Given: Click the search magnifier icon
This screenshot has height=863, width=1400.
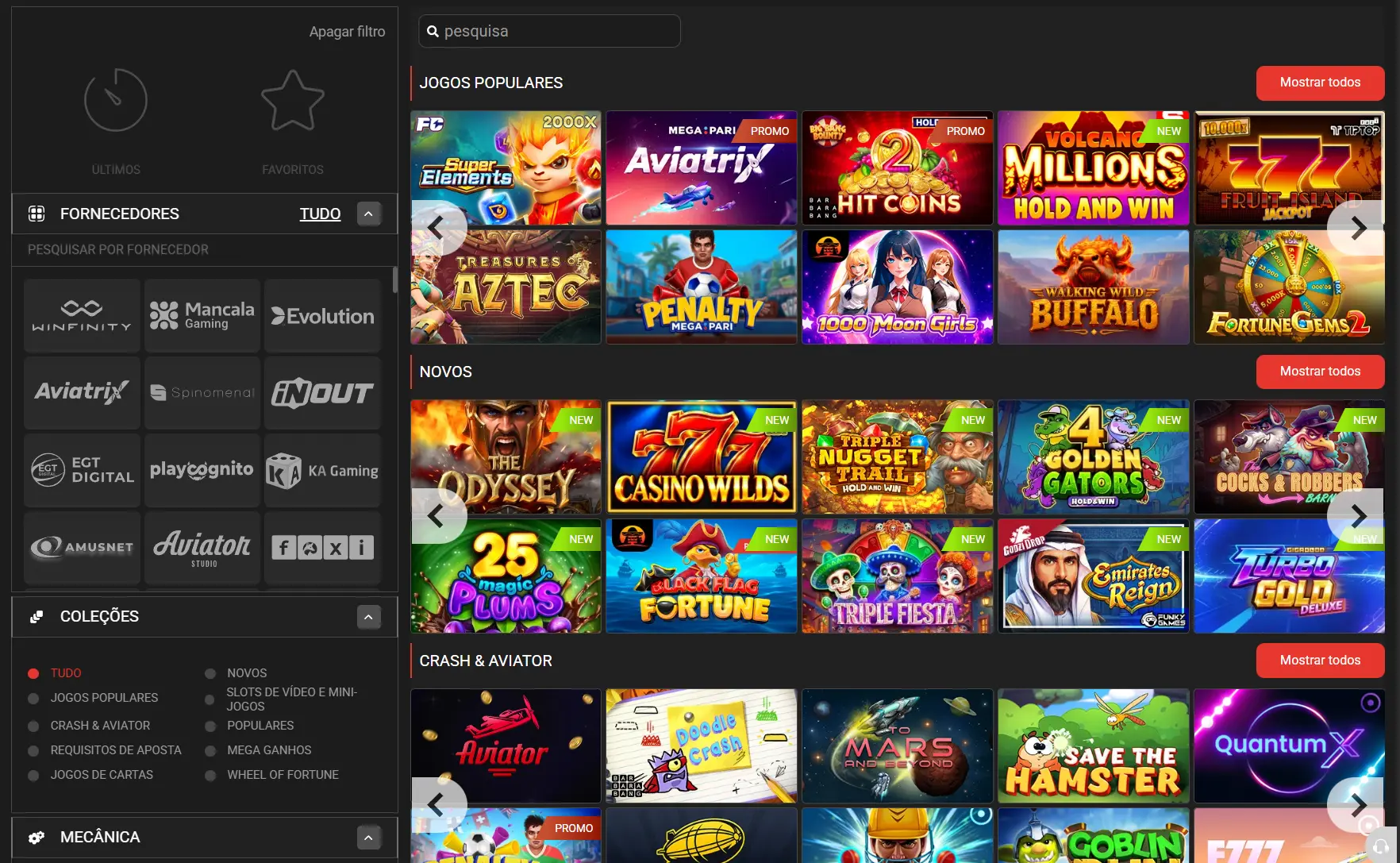Looking at the screenshot, I should click(x=433, y=32).
